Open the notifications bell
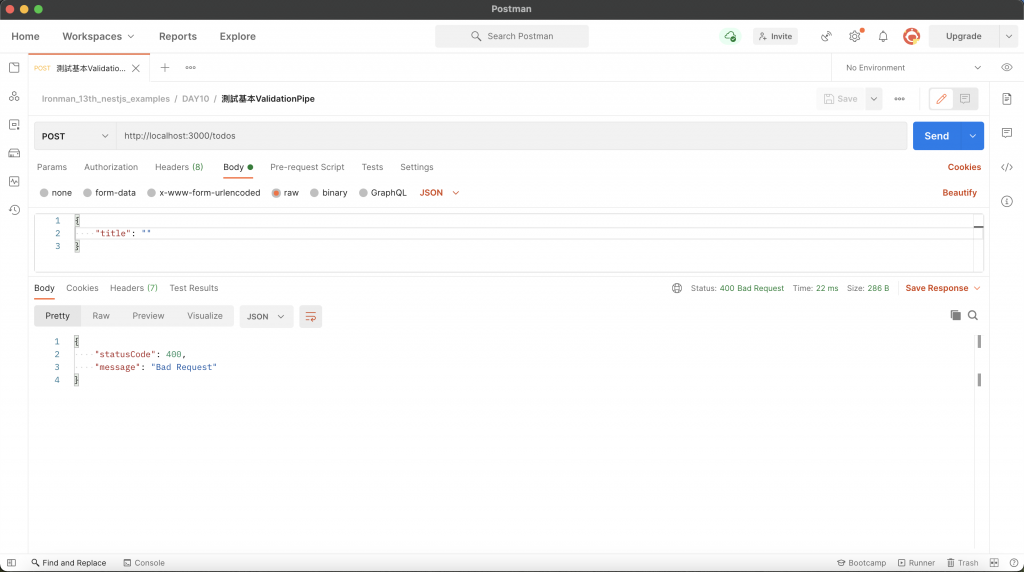 [883, 37]
